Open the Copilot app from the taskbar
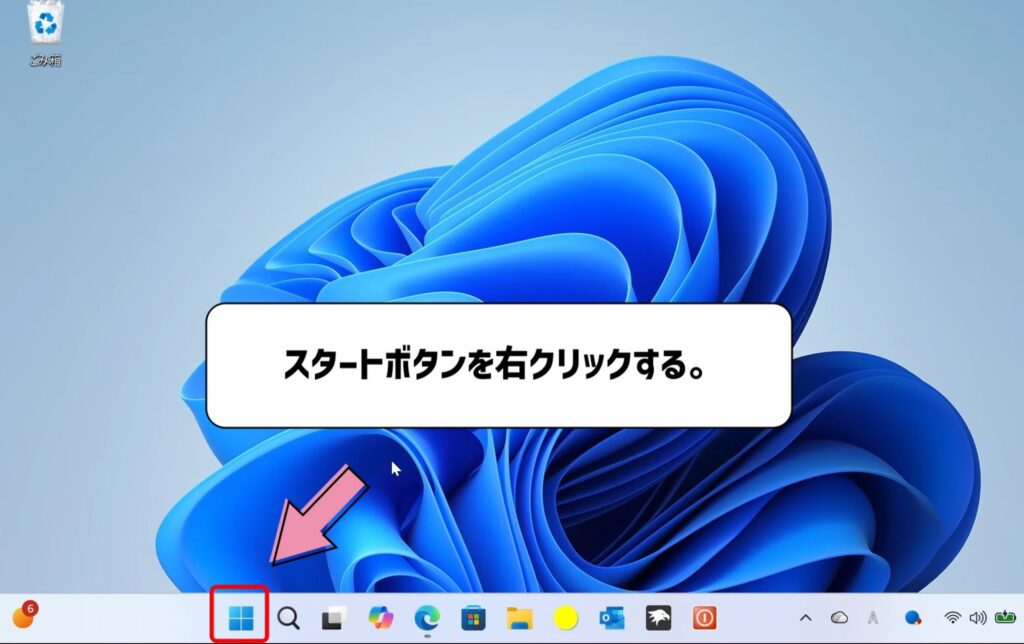This screenshot has width=1024, height=644. pyautogui.click(x=380, y=618)
